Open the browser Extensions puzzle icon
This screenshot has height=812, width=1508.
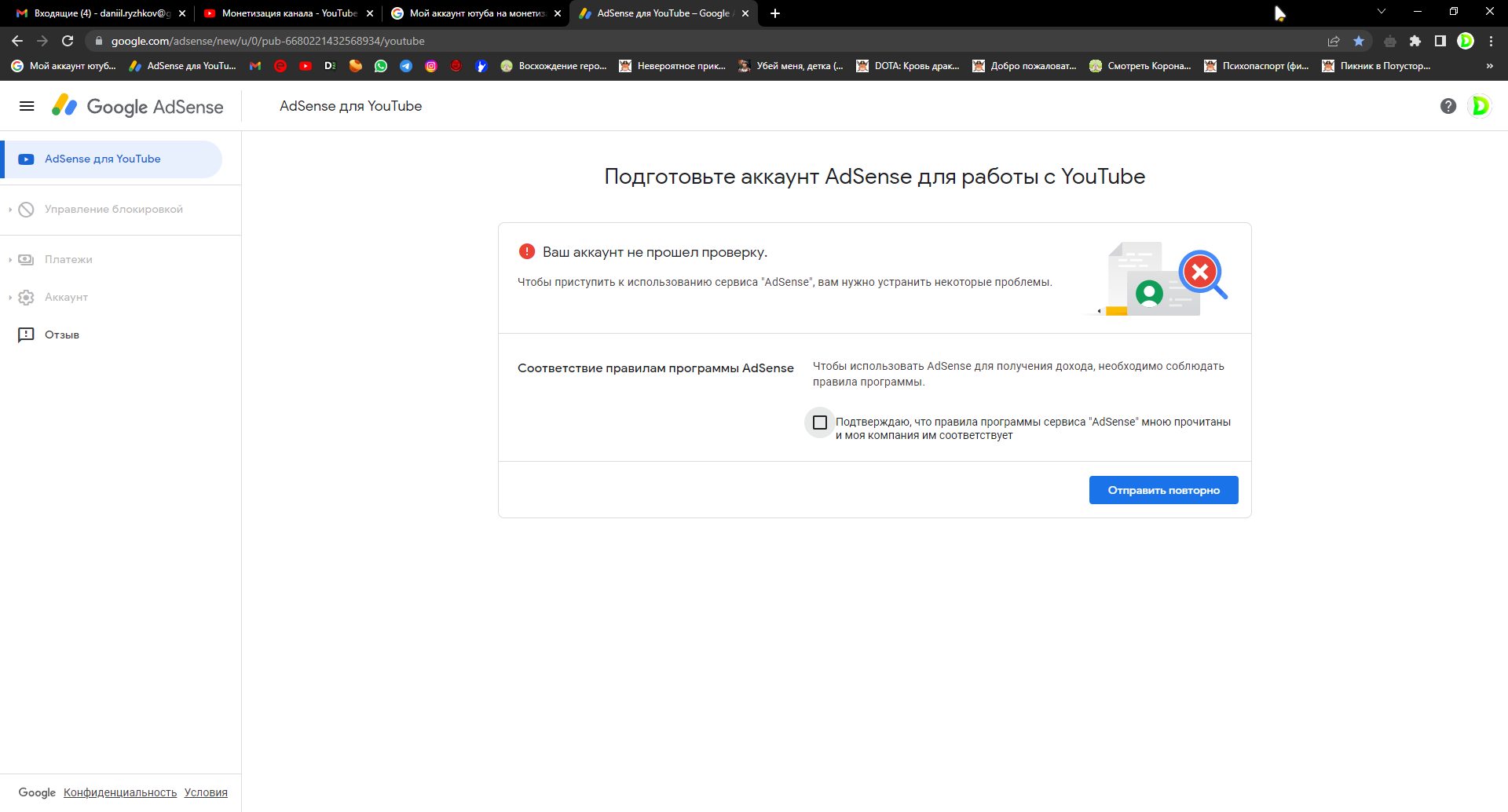pos(1415,41)
